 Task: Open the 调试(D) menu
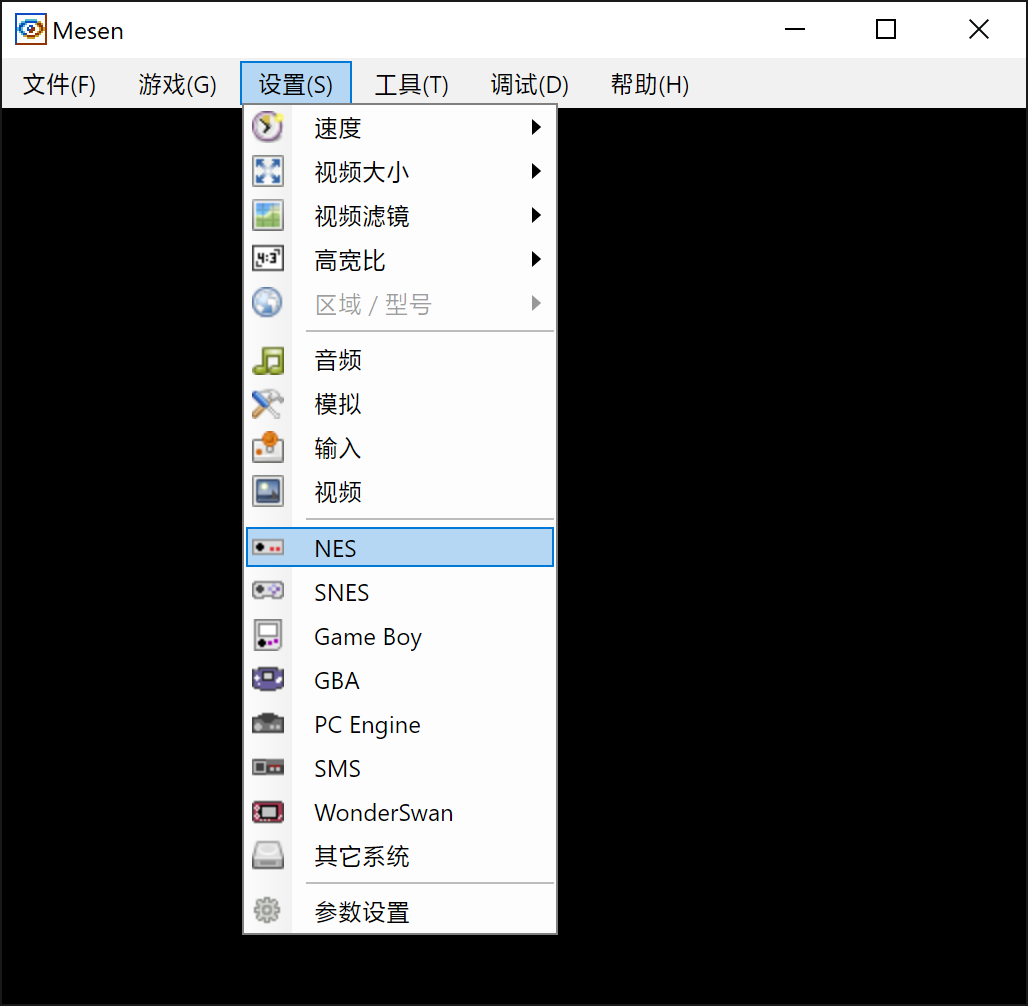click(x=529, y=84)
